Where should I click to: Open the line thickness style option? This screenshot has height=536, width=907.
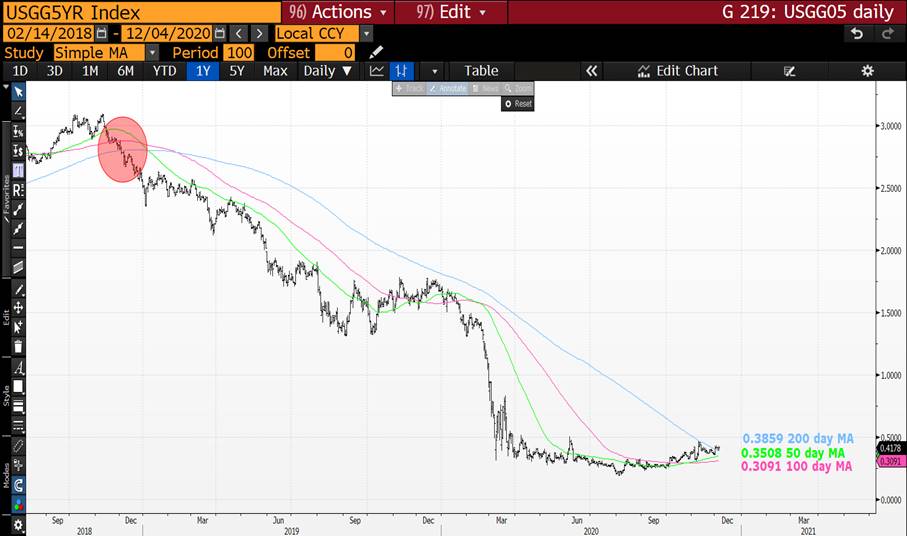18,406
